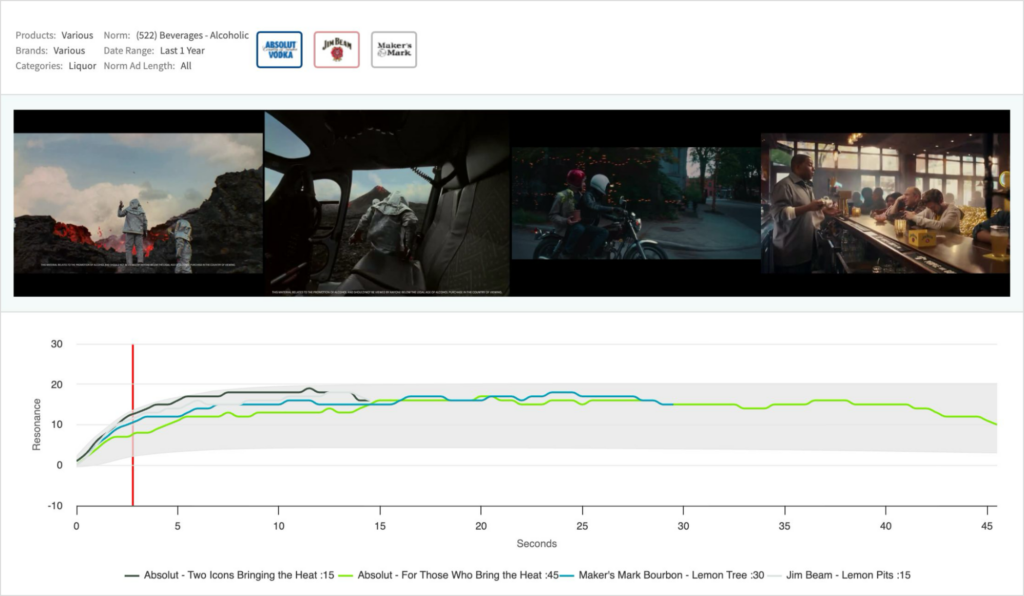
Task: Click the Norm Ad Length value All
Action: (x=186, y=66)
